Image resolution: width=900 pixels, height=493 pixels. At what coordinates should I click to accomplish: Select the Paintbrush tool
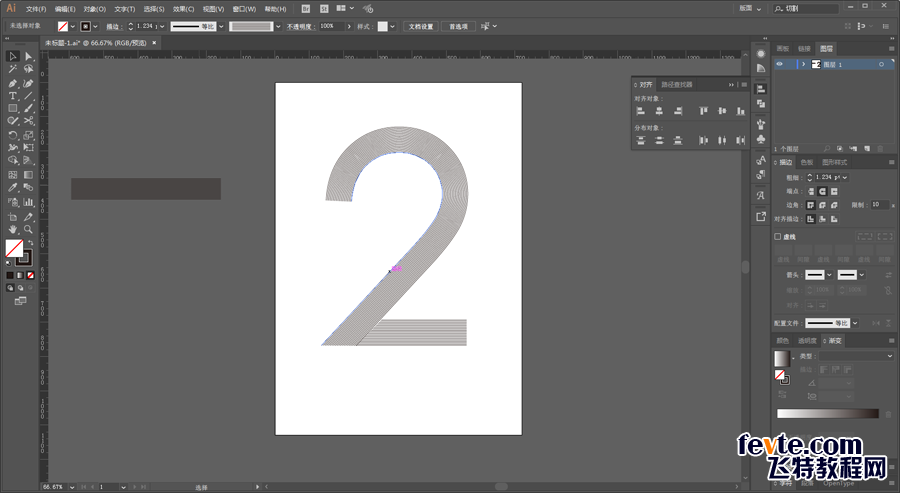pos(28,108)
